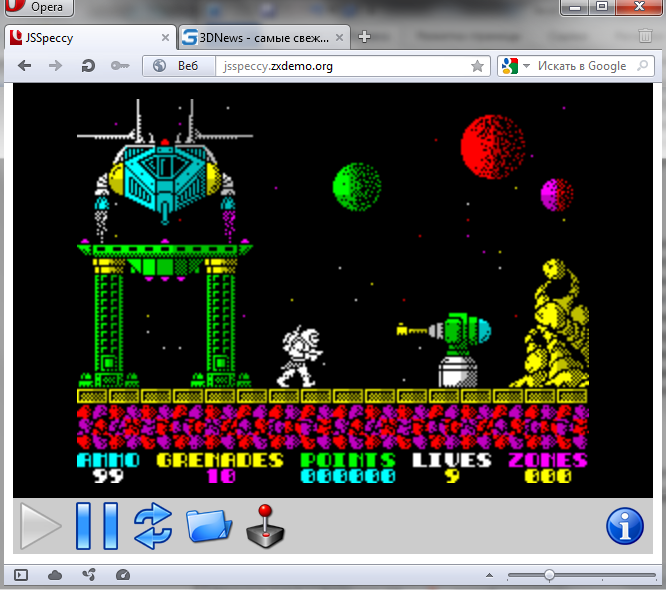The image size is (666, 590).
Task: Bookmark the page with the star icon
Action: [x=478, y=66]
